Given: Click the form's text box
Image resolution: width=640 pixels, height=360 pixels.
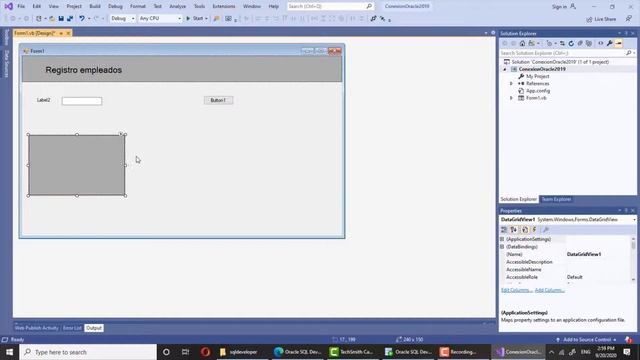Looking at the screenshot, I should point(82,101).
